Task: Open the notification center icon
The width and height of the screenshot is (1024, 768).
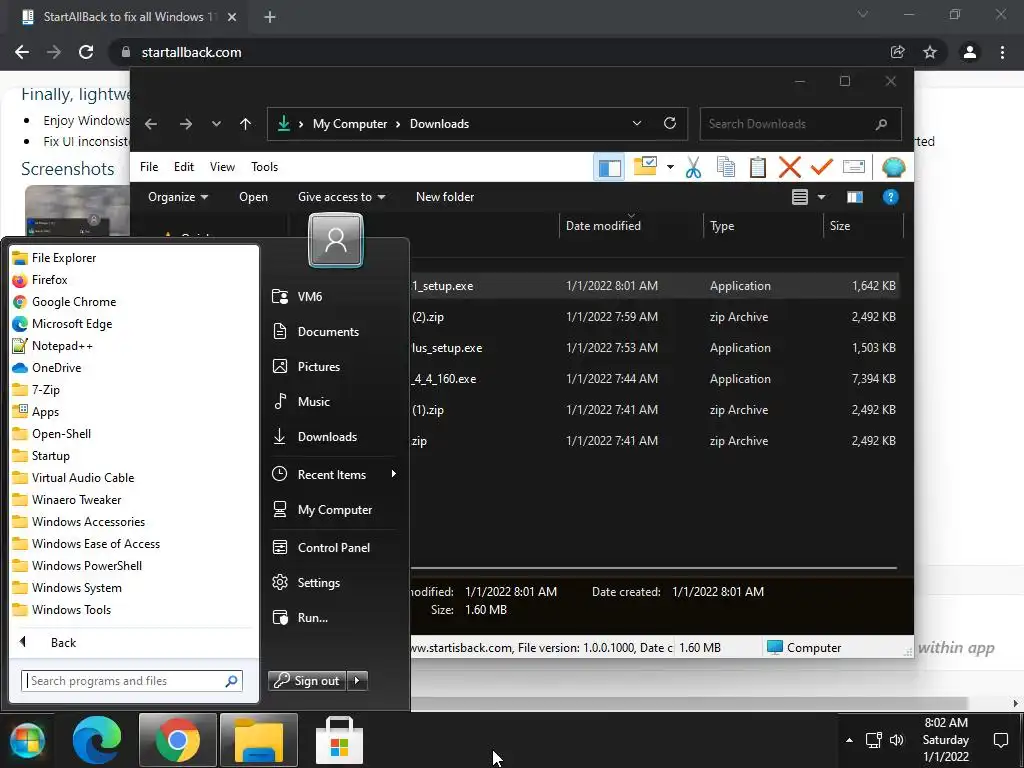Action: coord(1000,740)
